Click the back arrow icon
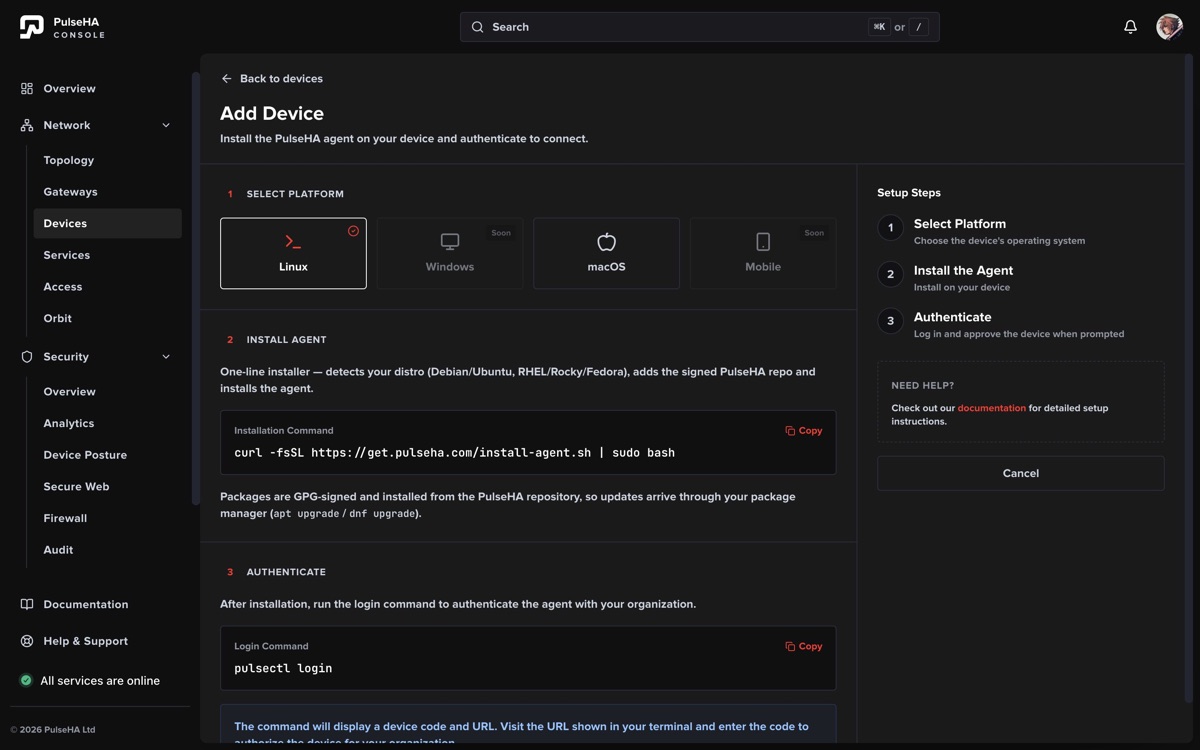 227,78
